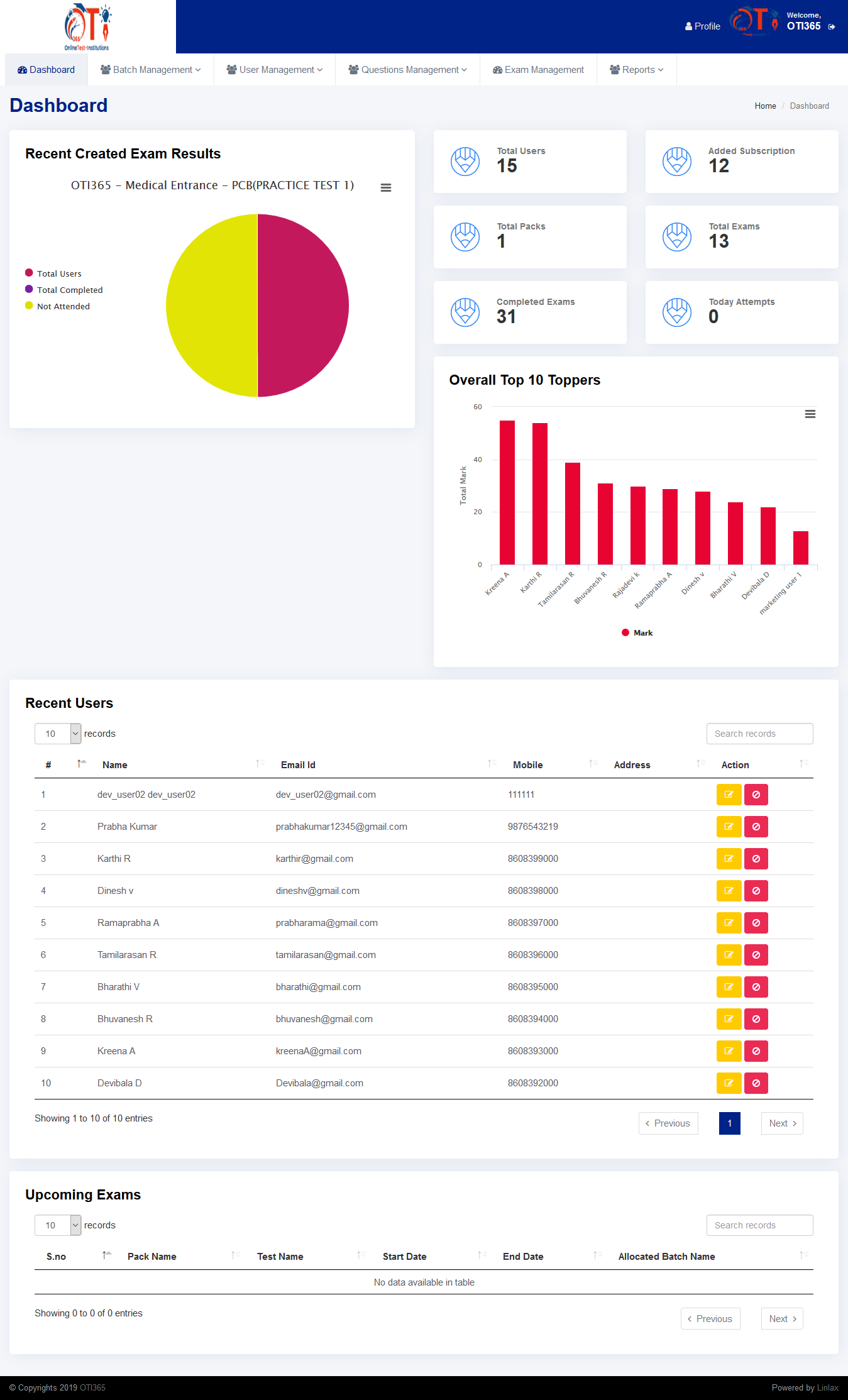
Task: Open the pie chart hamburger menu
Action: click(x=386, y=187)
